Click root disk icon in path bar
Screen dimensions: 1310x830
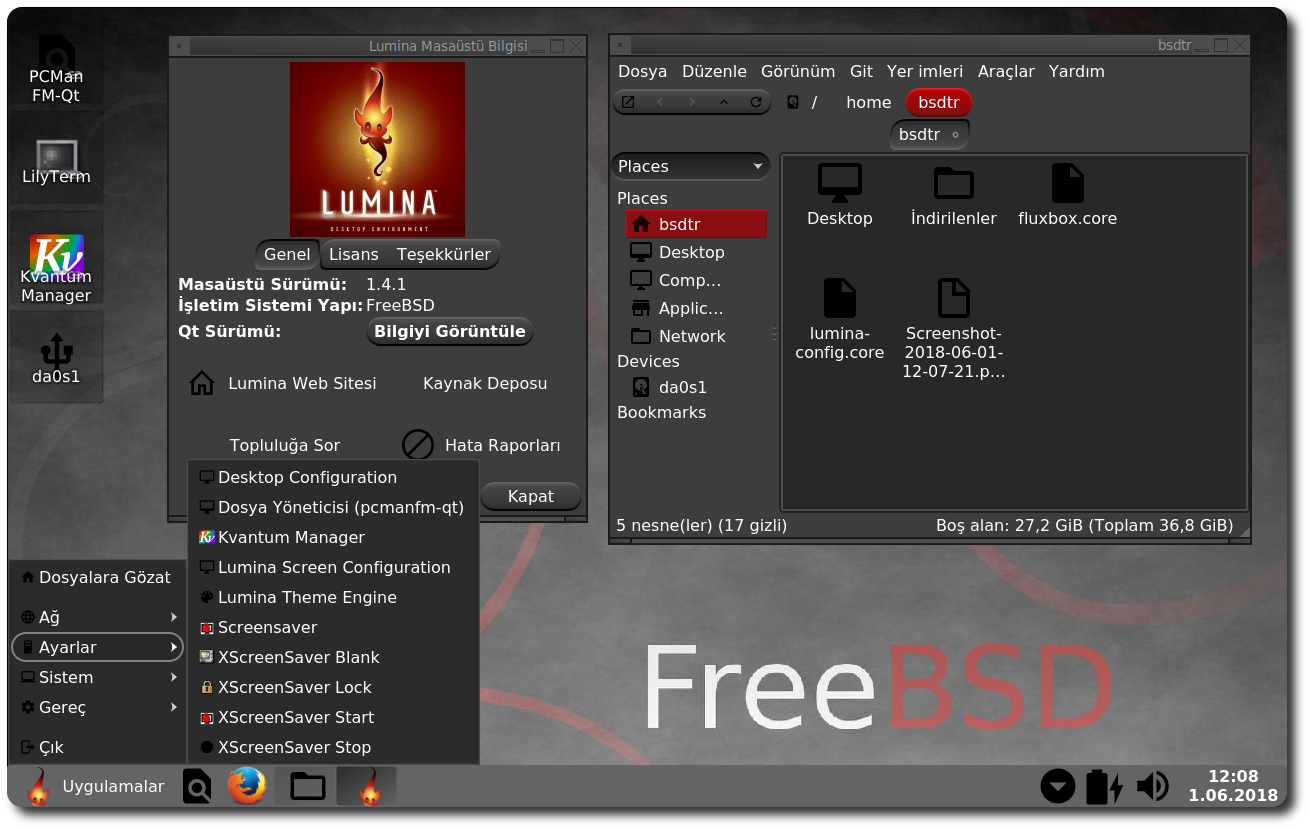point(793,102)
